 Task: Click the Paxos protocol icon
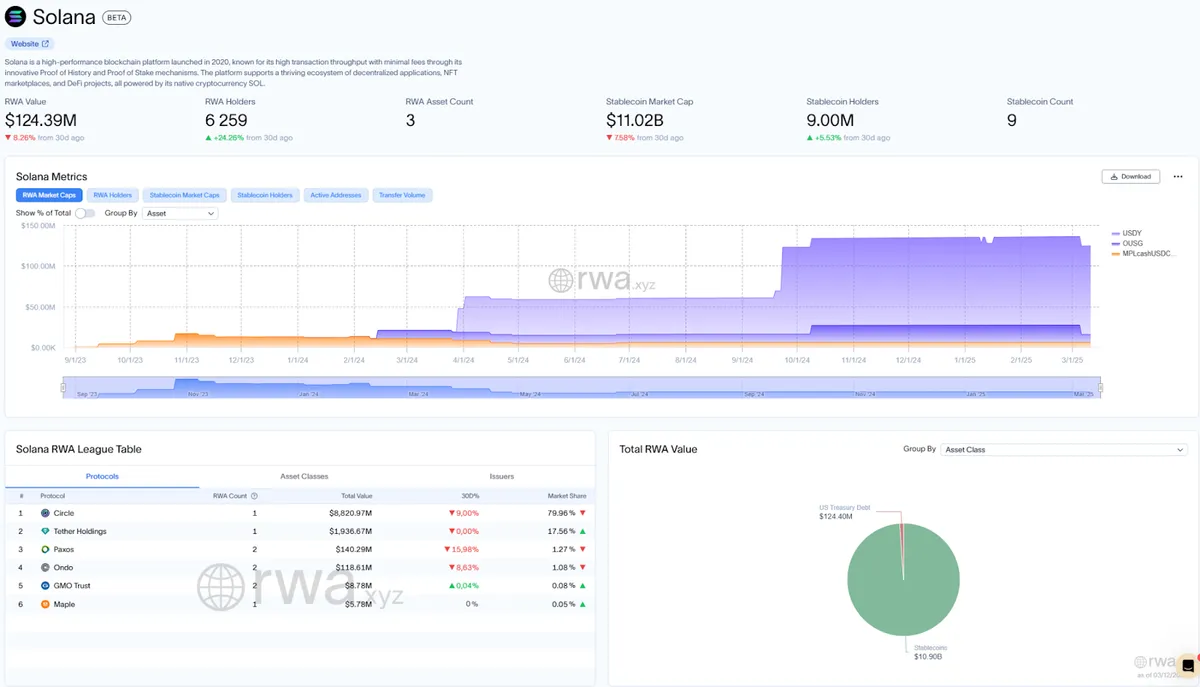pyautogui.click(x=45, y=549)
